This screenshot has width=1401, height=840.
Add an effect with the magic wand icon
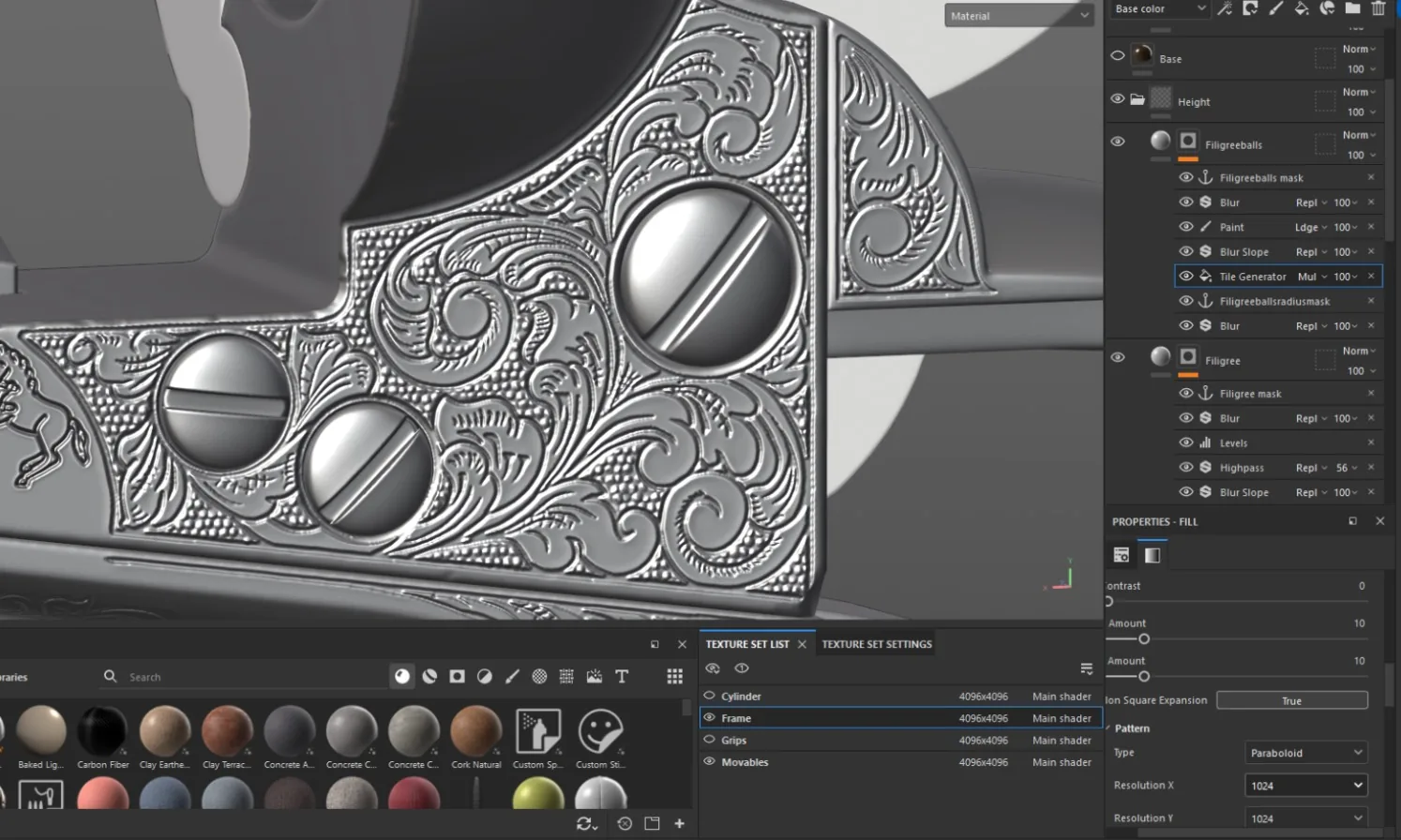[1225, 8]
